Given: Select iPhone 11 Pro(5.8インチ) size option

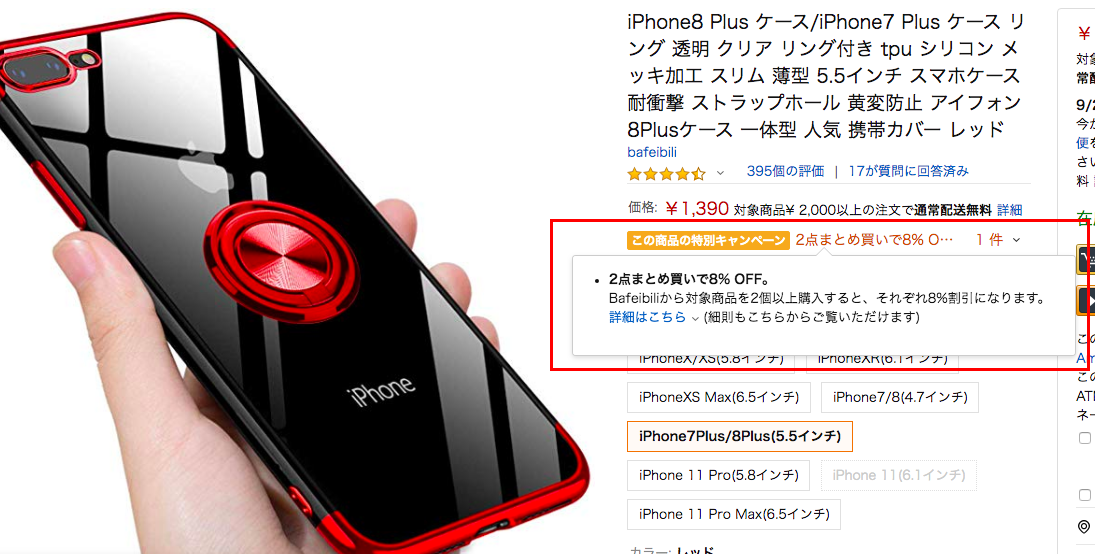Looking at the screenshot, I should click(719, 475).
